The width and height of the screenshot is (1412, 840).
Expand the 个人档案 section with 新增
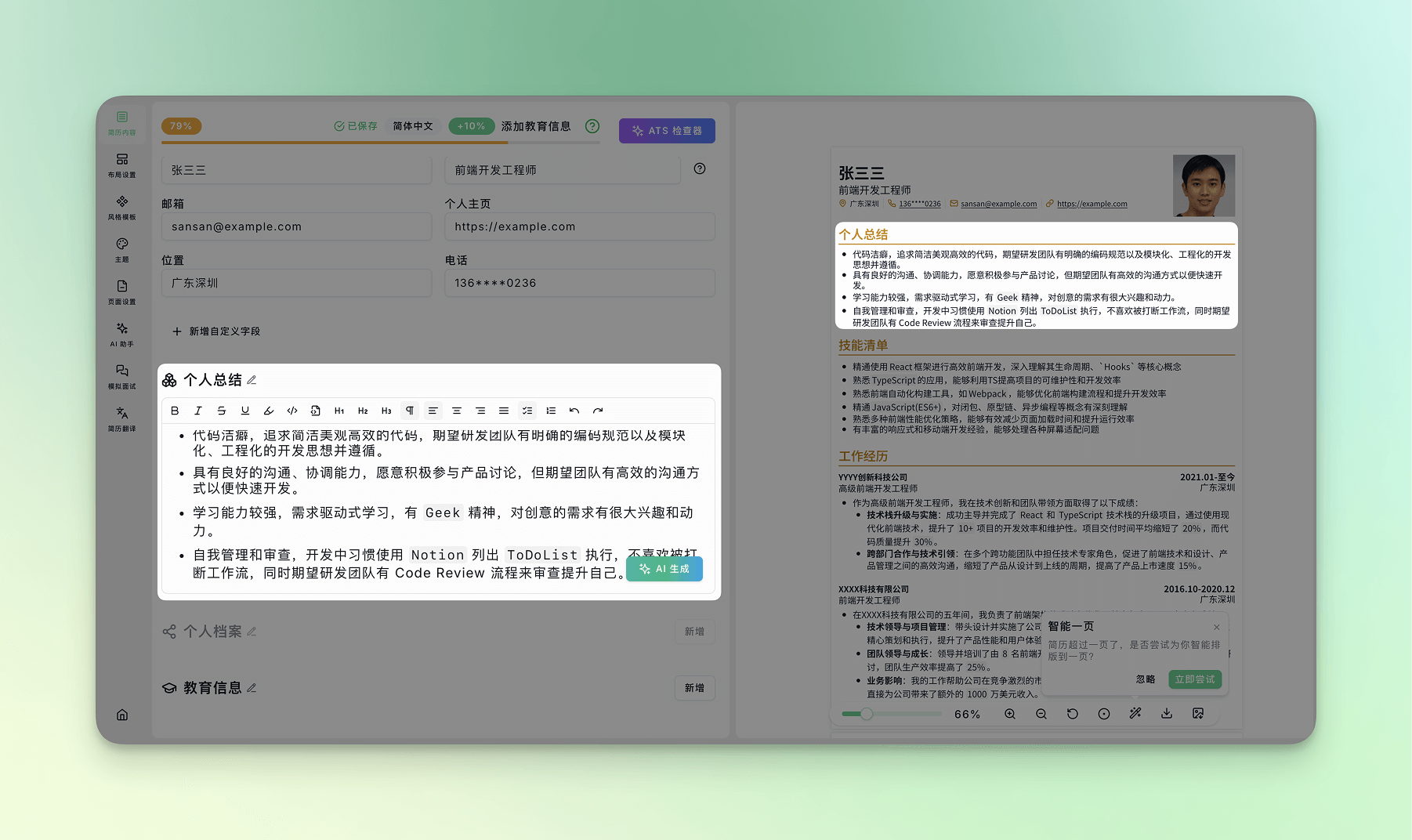pos(694,632)
